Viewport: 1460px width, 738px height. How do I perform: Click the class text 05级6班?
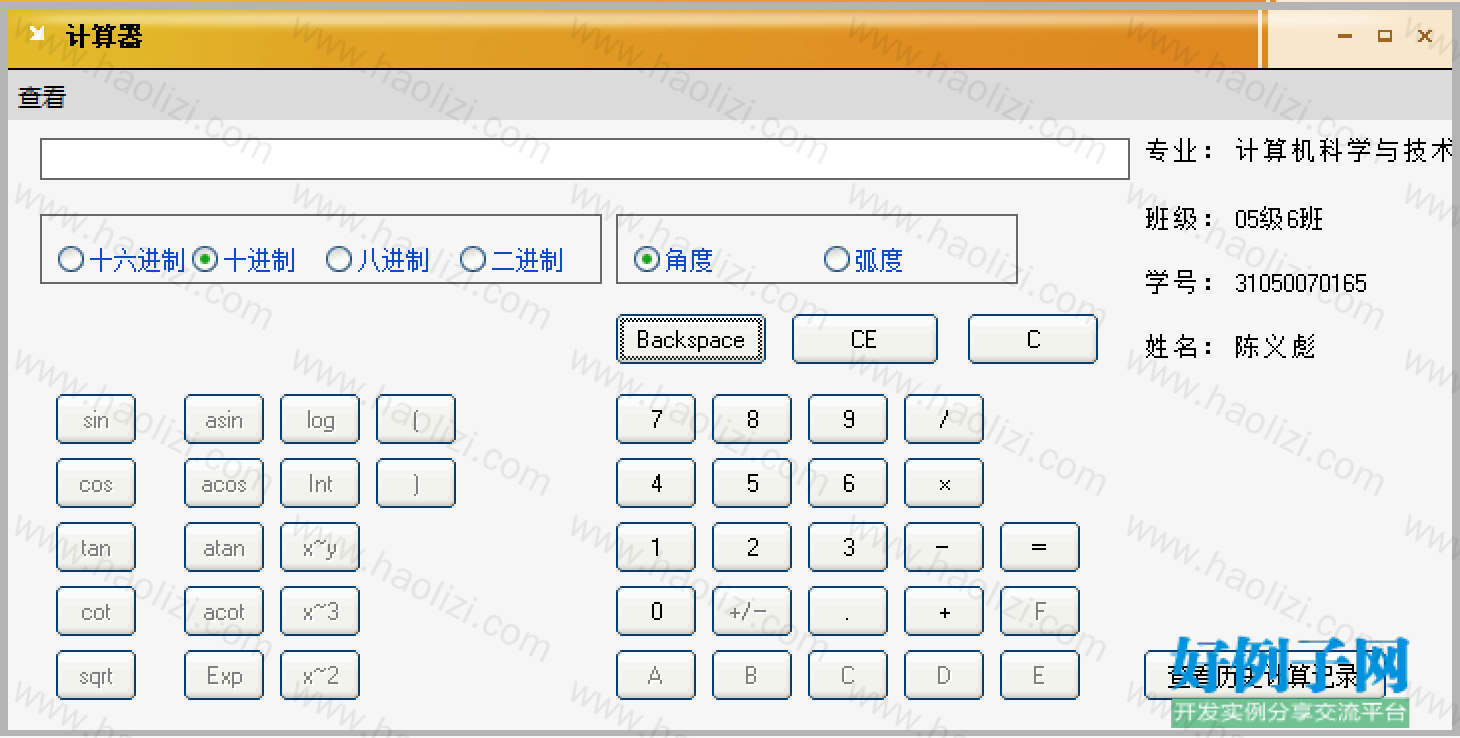tap(1279, 219)
